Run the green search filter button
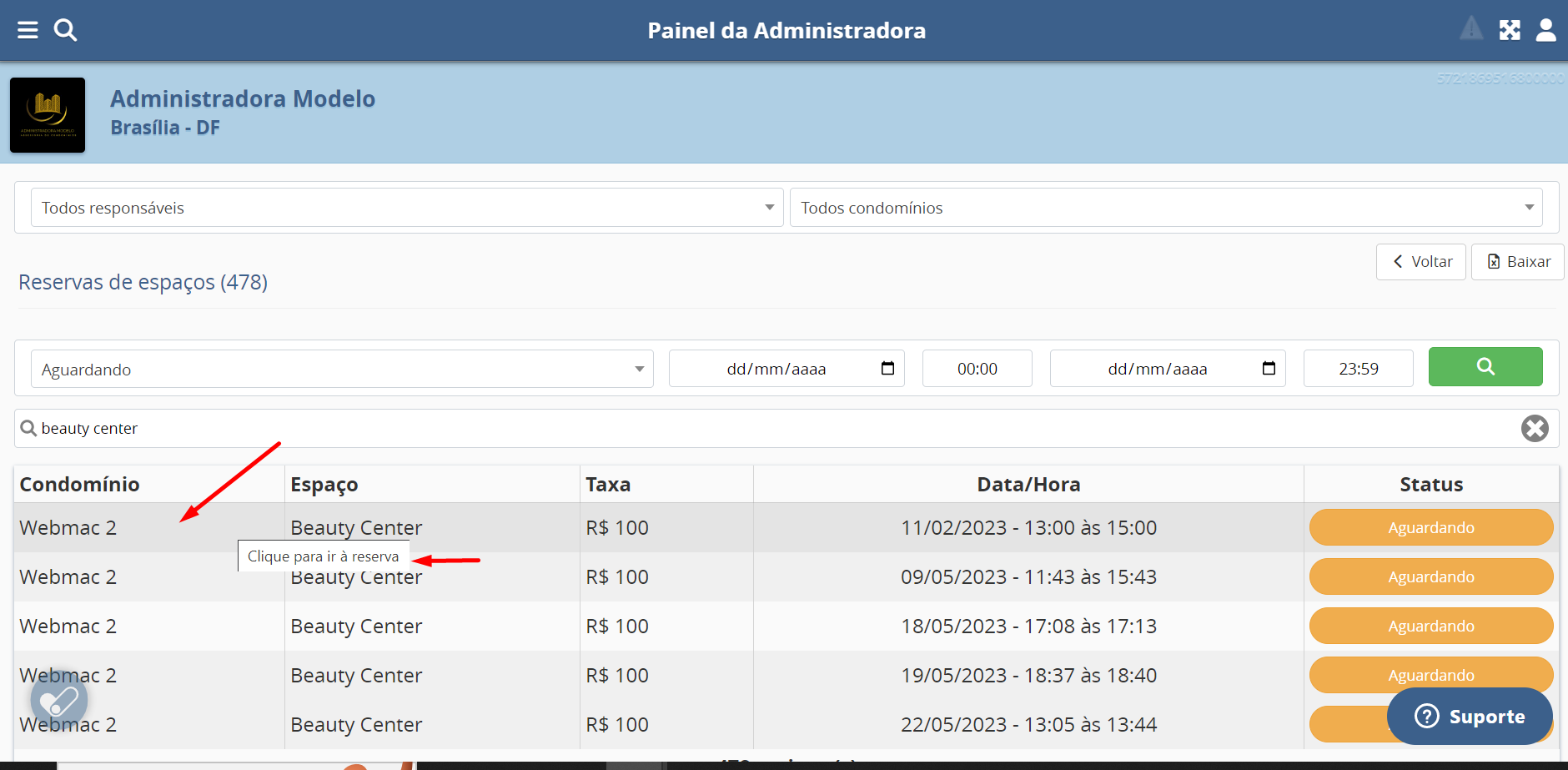This screenshot has width=1568, height=770. (x=1485, y=367)
